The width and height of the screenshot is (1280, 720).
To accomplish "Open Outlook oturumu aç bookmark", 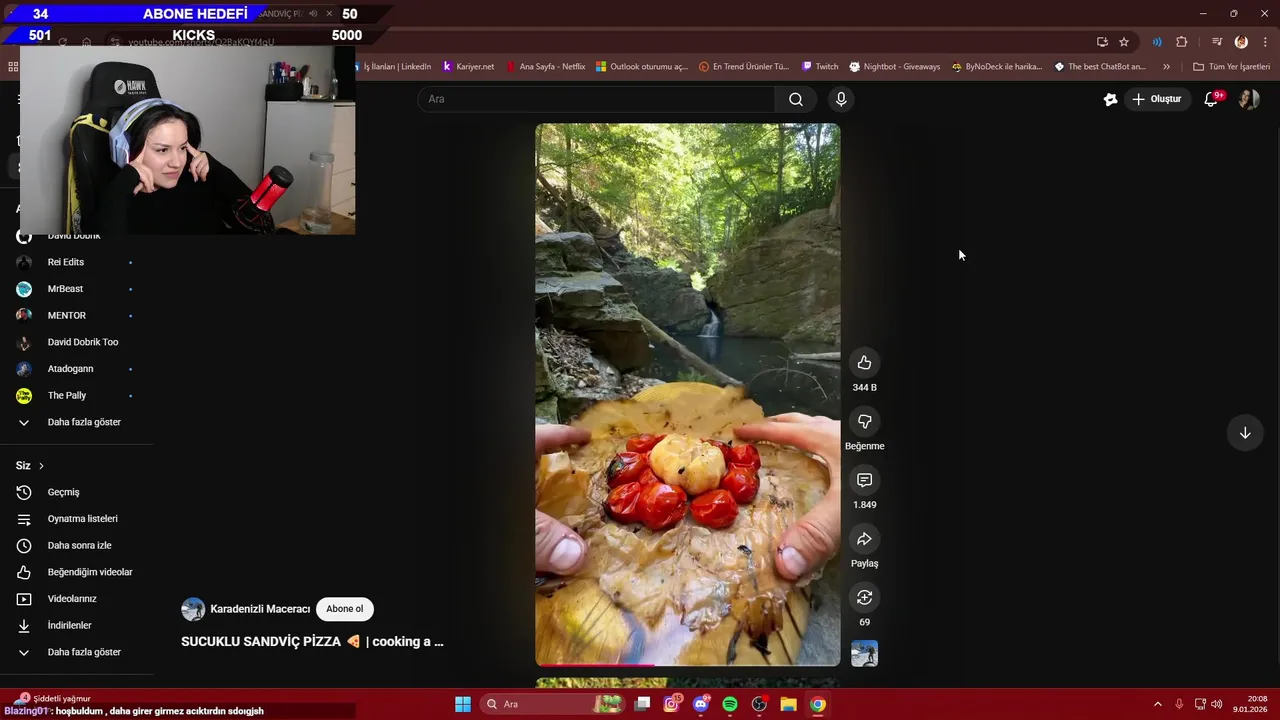I will coord(642,67).
